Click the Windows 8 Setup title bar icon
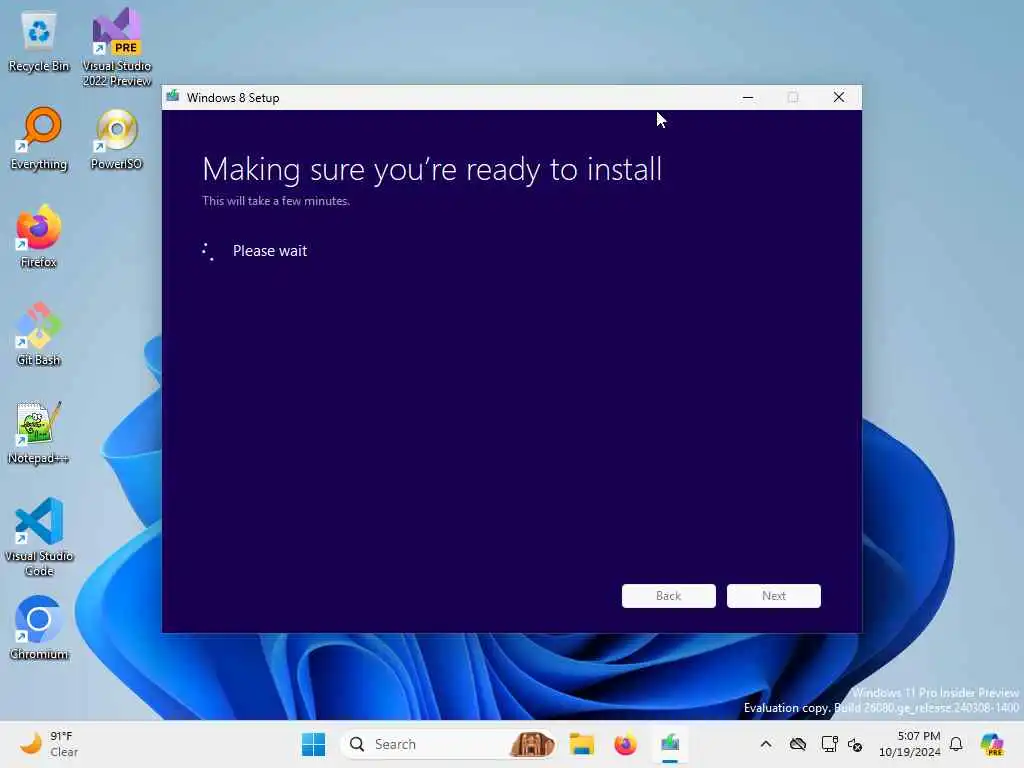The height and width of the screenshot is (768, 1024). (x=173, y=97)
